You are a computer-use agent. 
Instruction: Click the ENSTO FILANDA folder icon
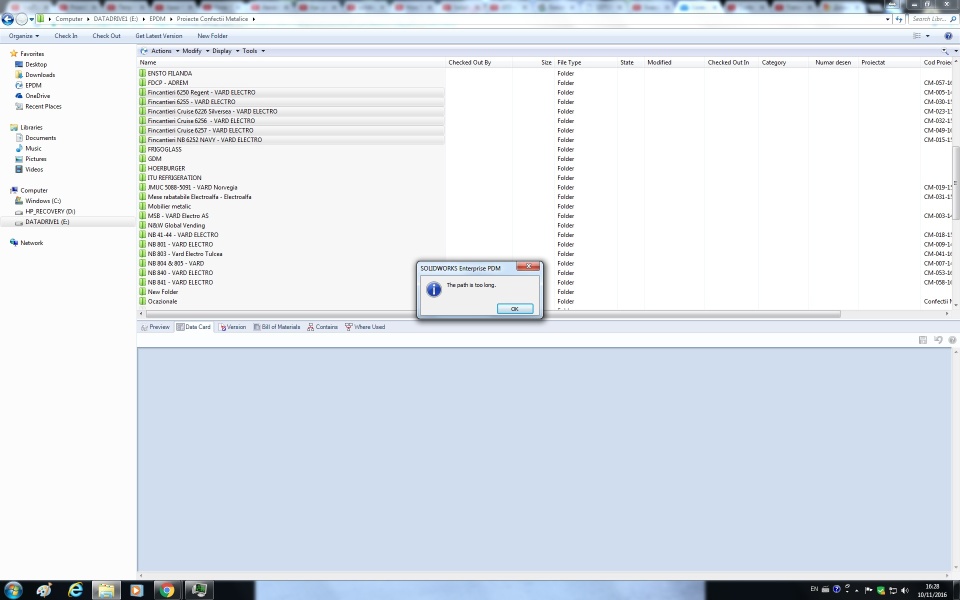[x=142, y=73]
